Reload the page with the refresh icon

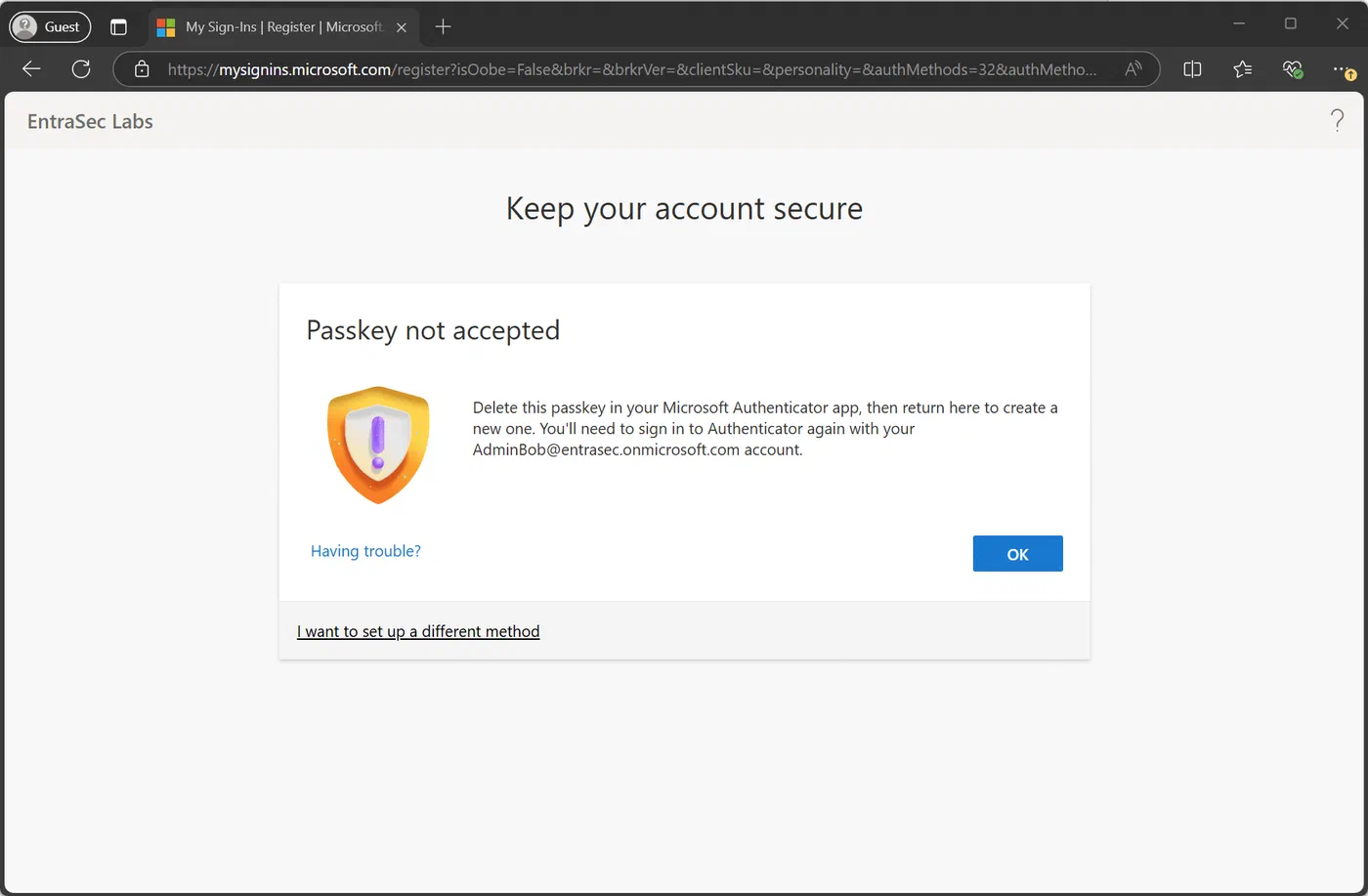(81, 69)
